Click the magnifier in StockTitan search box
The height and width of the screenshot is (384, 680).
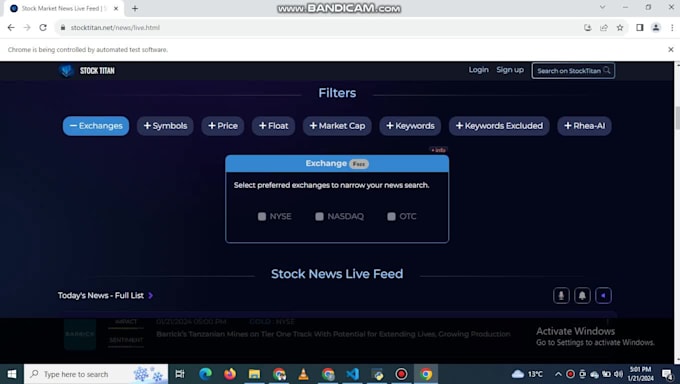607,70
